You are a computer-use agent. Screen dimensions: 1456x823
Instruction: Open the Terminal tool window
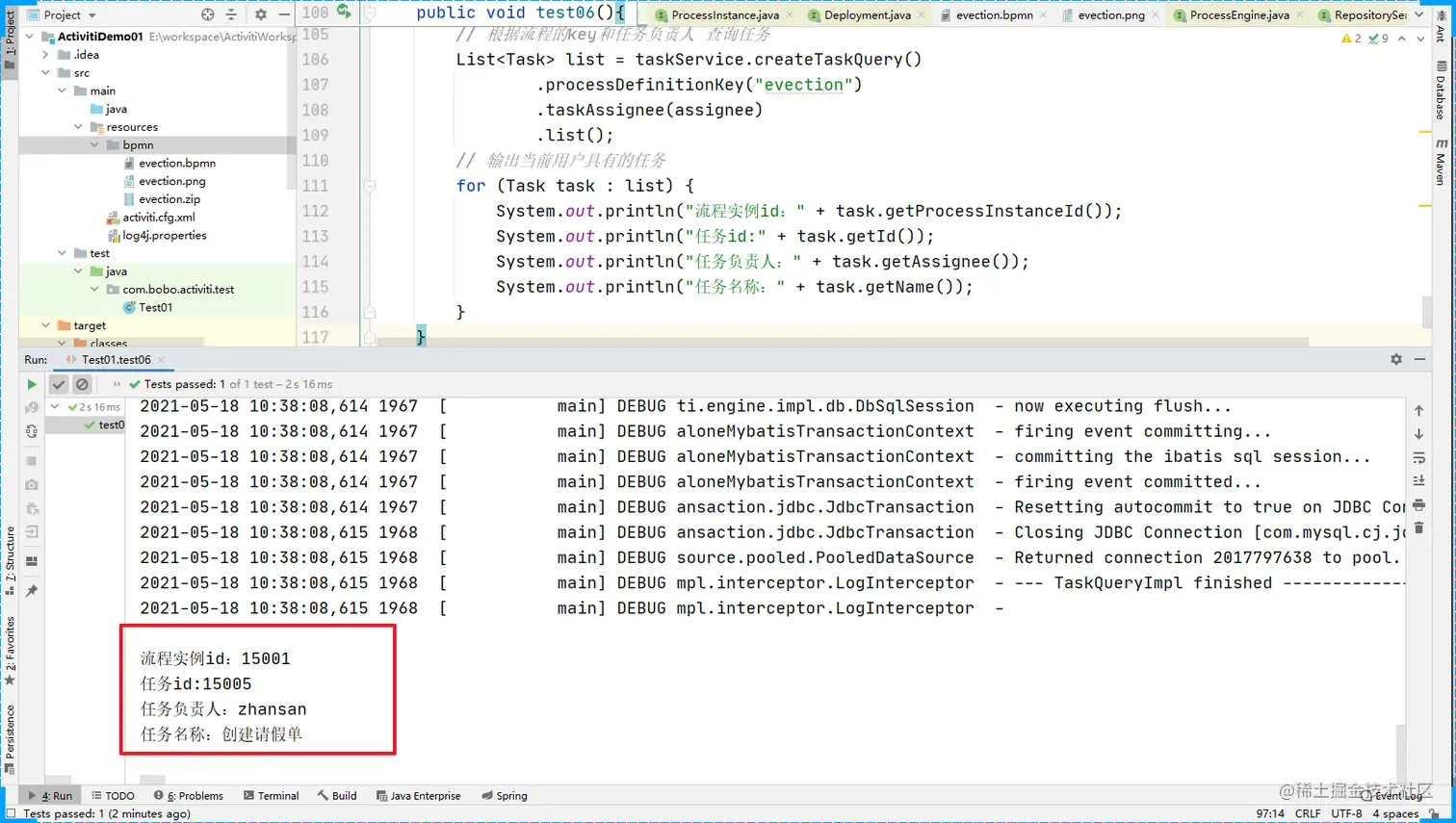272,796
